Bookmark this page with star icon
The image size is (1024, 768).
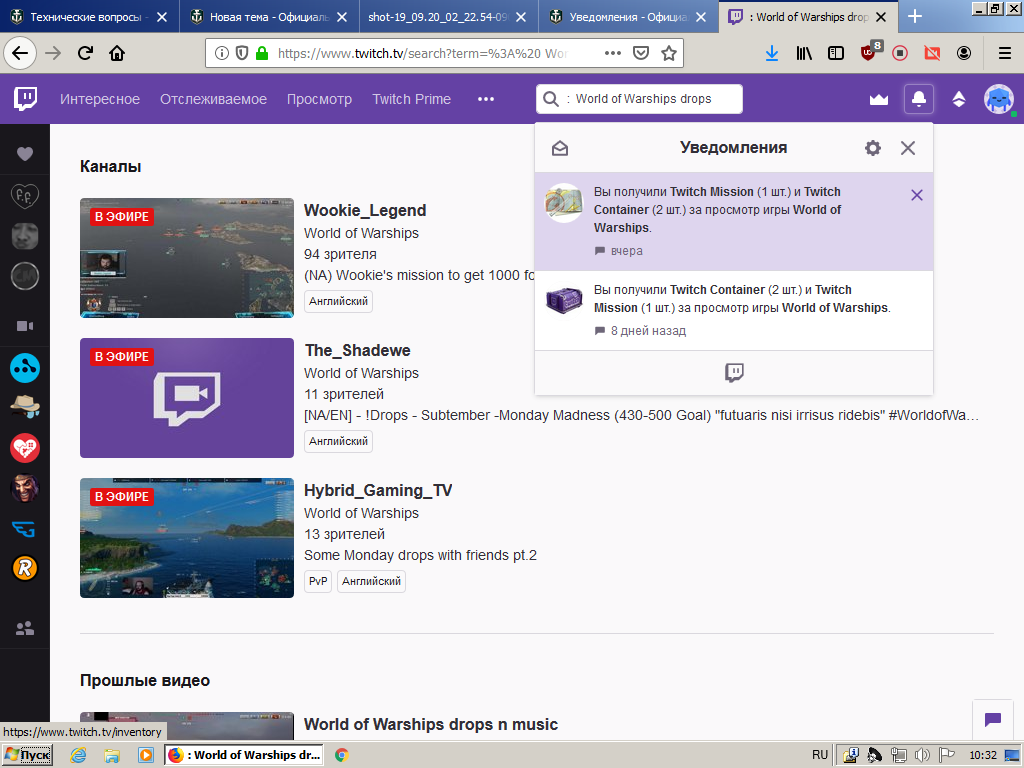point(669,53)
